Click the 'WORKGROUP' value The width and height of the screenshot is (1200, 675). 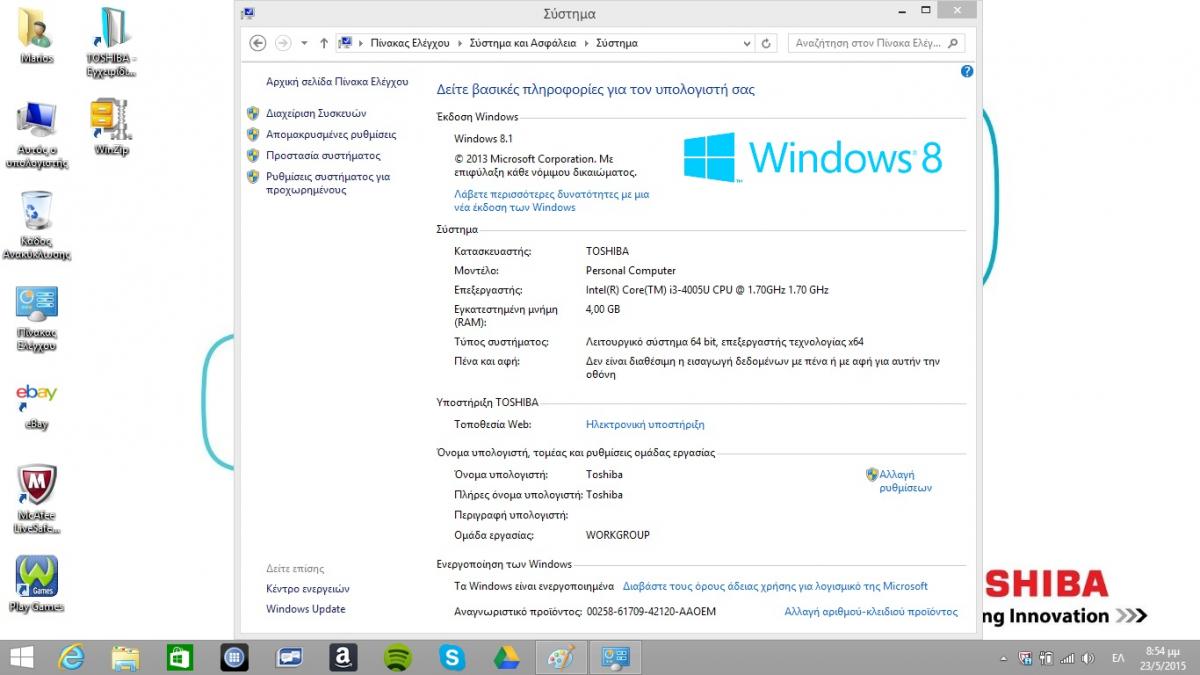coord(618,535)
